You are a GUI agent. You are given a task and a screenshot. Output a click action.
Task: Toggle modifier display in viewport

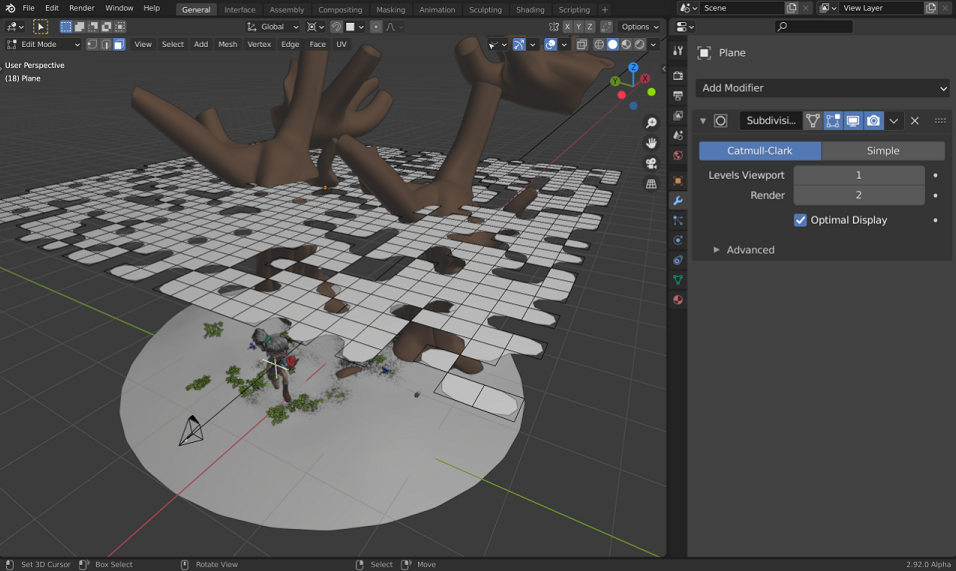coord(853,121)
